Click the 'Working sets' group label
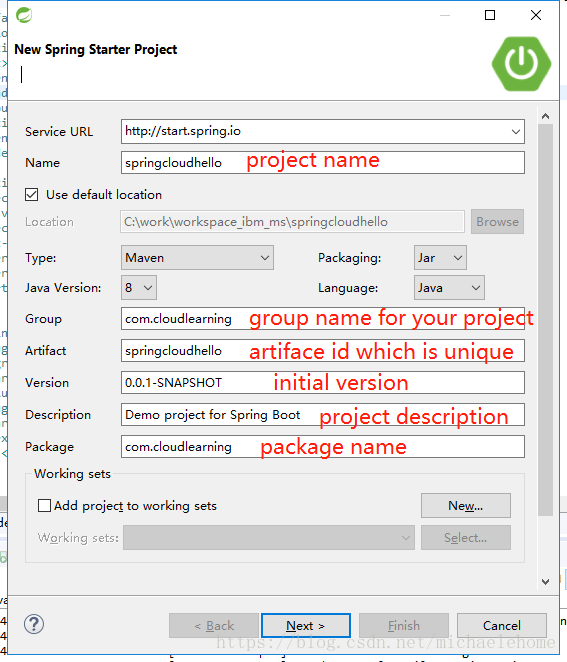Screen dimensions: 567x662 pos(72,474)
